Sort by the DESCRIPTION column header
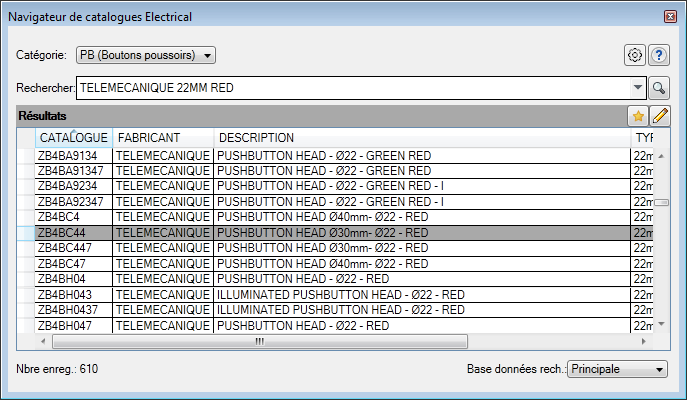Viewport: 687px width, 400px height. click(x=422, y=138)
